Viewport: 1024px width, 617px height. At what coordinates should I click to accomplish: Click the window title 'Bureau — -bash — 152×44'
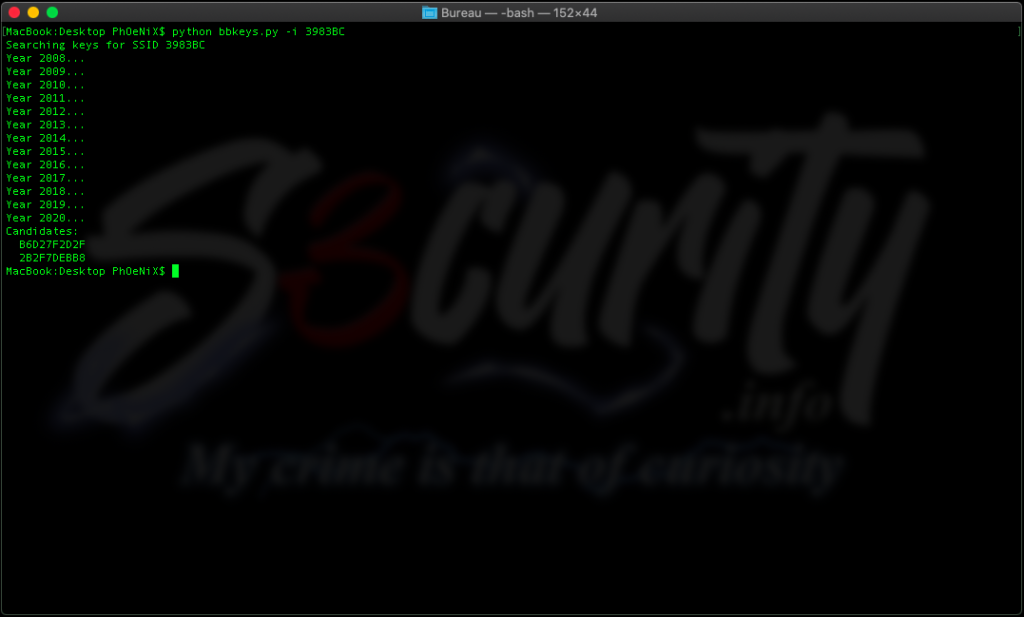tap(519, 12)
